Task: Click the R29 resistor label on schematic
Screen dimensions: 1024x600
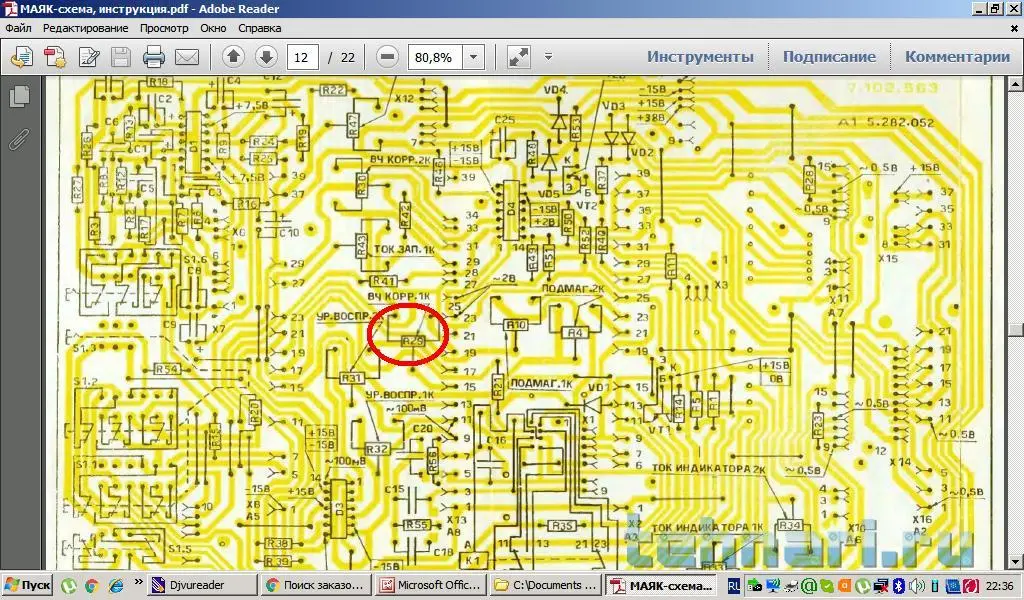Action: pyautogui.click(x=413, y=341)
